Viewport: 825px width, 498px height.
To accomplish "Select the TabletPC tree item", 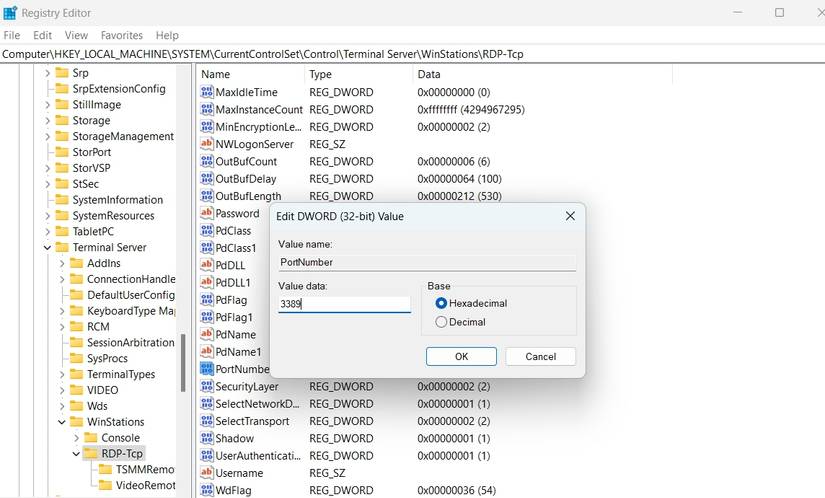I will coord(93,231).
